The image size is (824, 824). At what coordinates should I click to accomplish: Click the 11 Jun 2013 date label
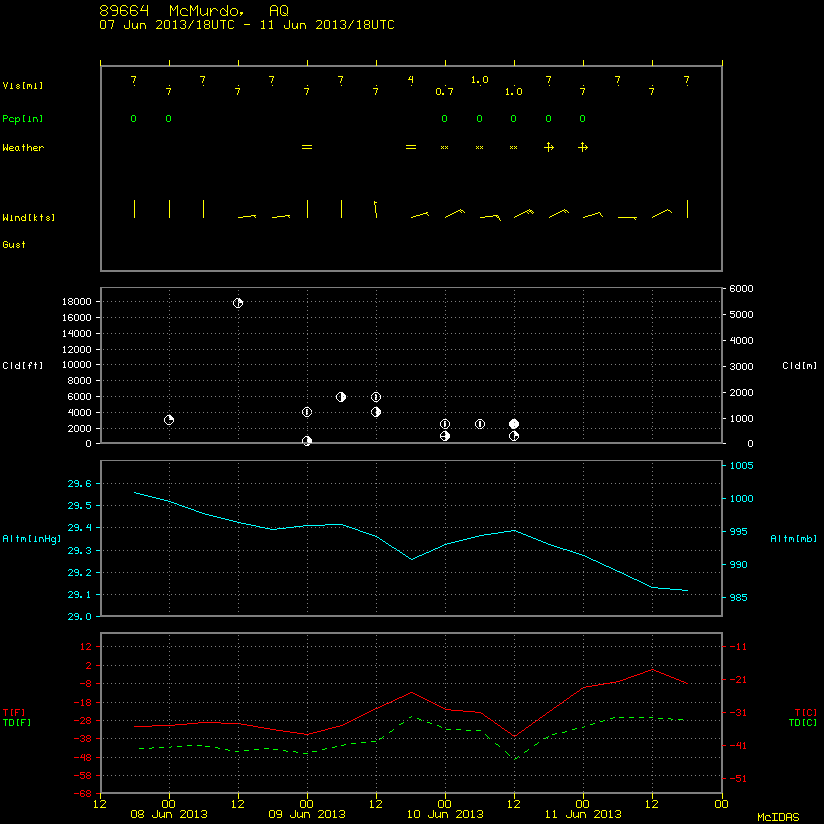click(583, 814)
